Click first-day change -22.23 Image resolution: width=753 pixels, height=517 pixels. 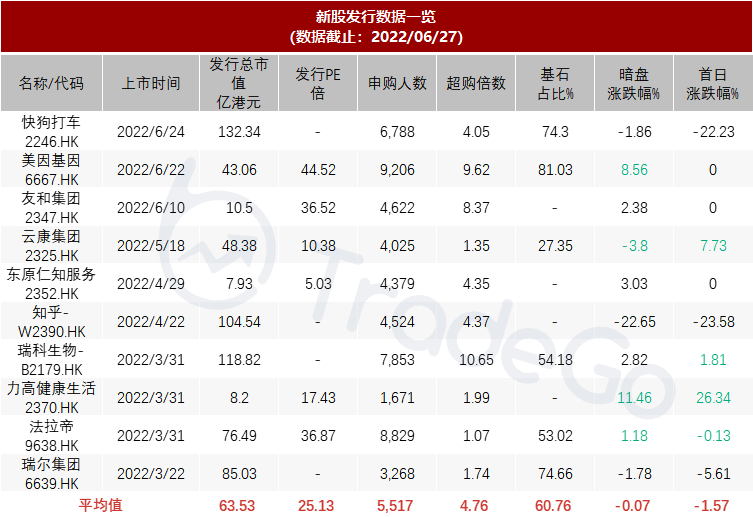[x=714, y=132]
